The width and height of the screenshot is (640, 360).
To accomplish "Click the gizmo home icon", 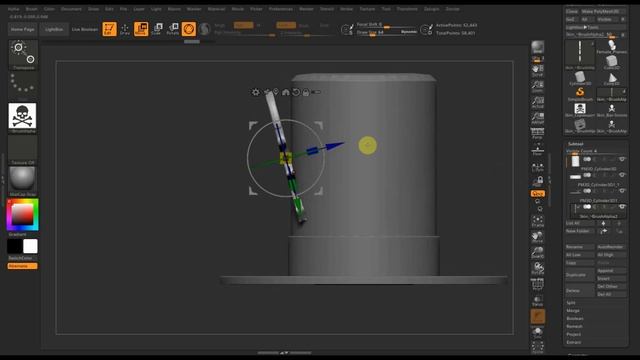I will tap(286, 92).
